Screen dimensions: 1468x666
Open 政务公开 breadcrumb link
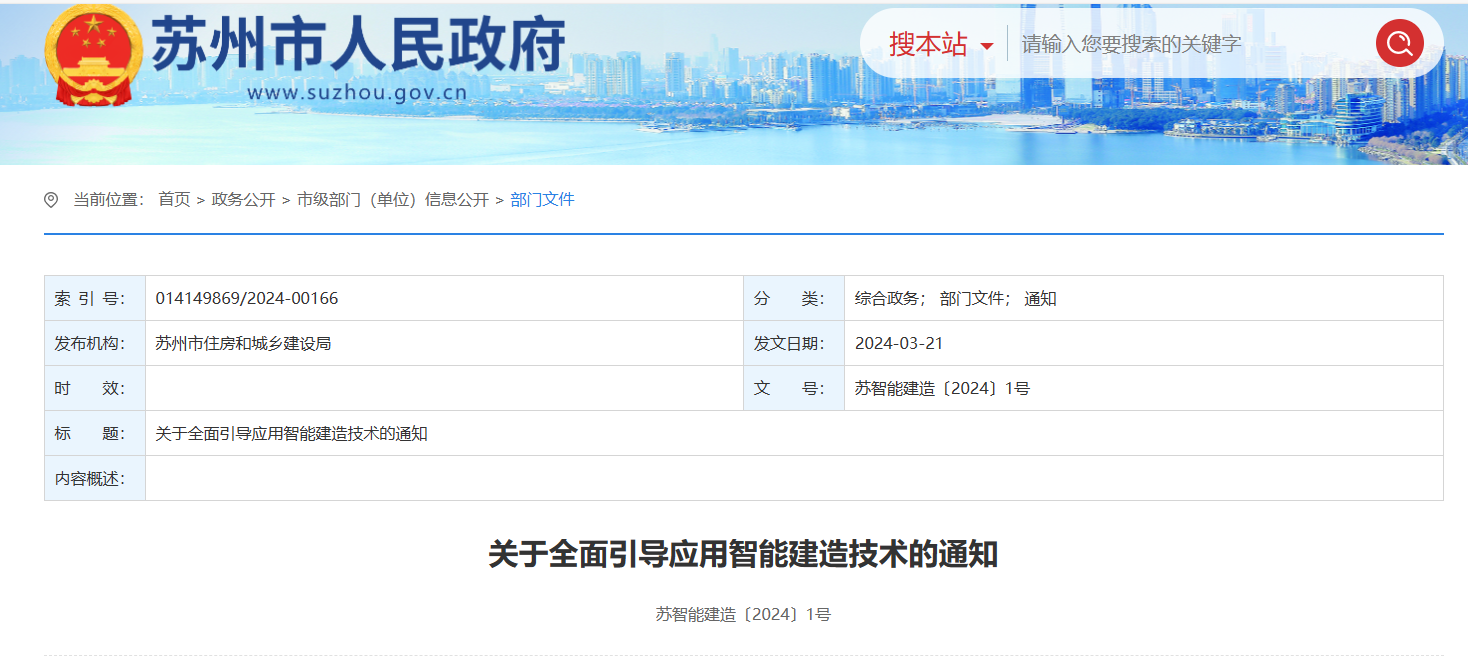(x=243, y=200)
